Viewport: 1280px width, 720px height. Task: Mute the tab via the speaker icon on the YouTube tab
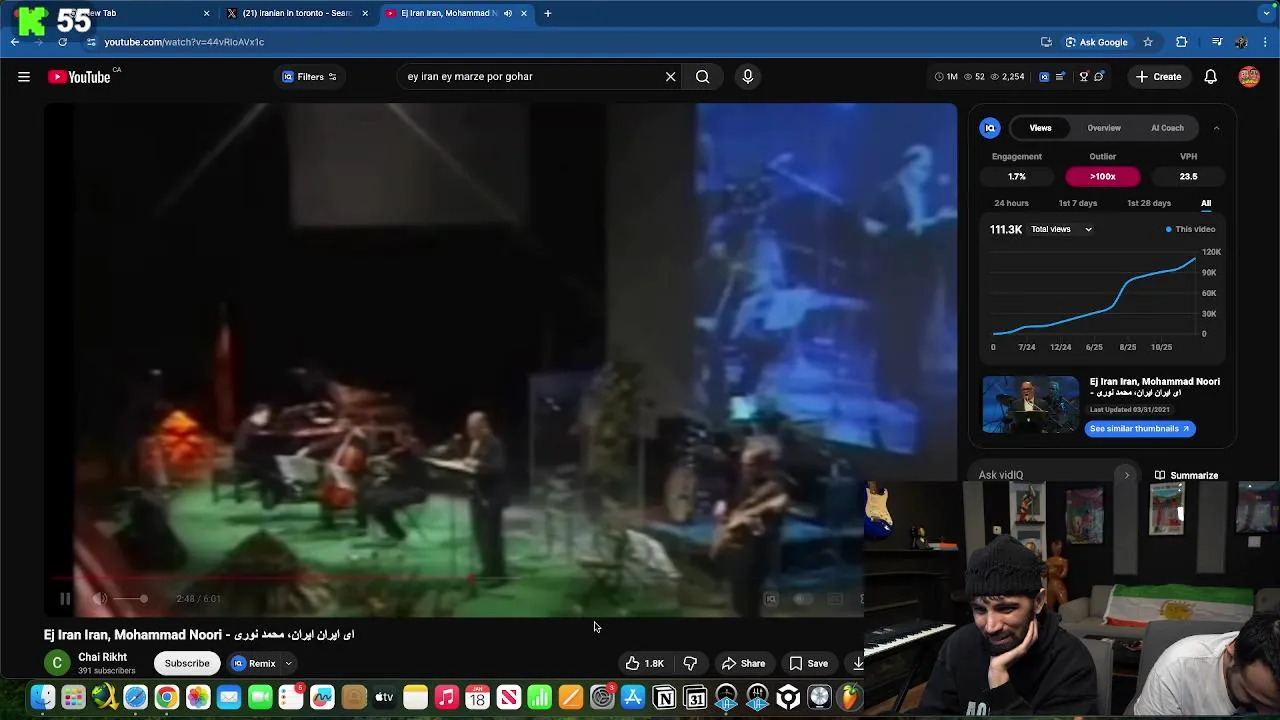click(508, 13)
